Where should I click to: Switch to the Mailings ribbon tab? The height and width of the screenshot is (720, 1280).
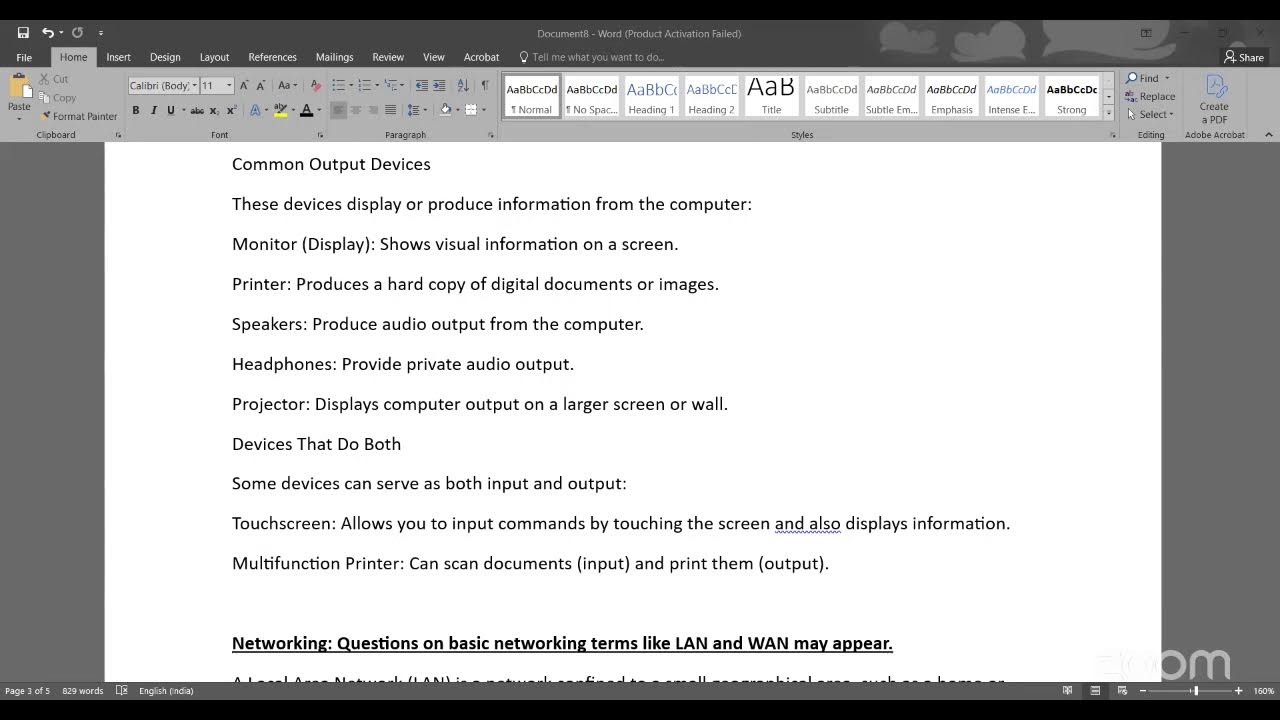334,57
